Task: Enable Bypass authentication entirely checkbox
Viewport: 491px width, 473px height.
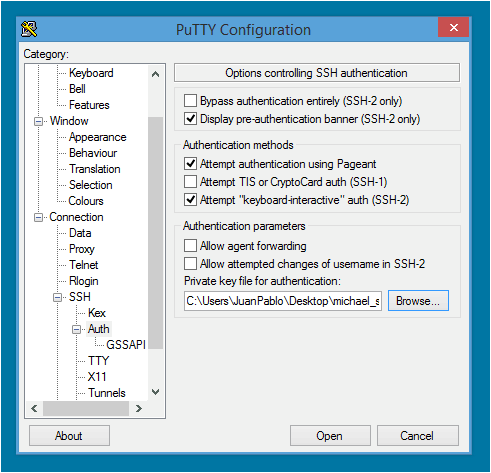Action: click(x=190, y=101)
